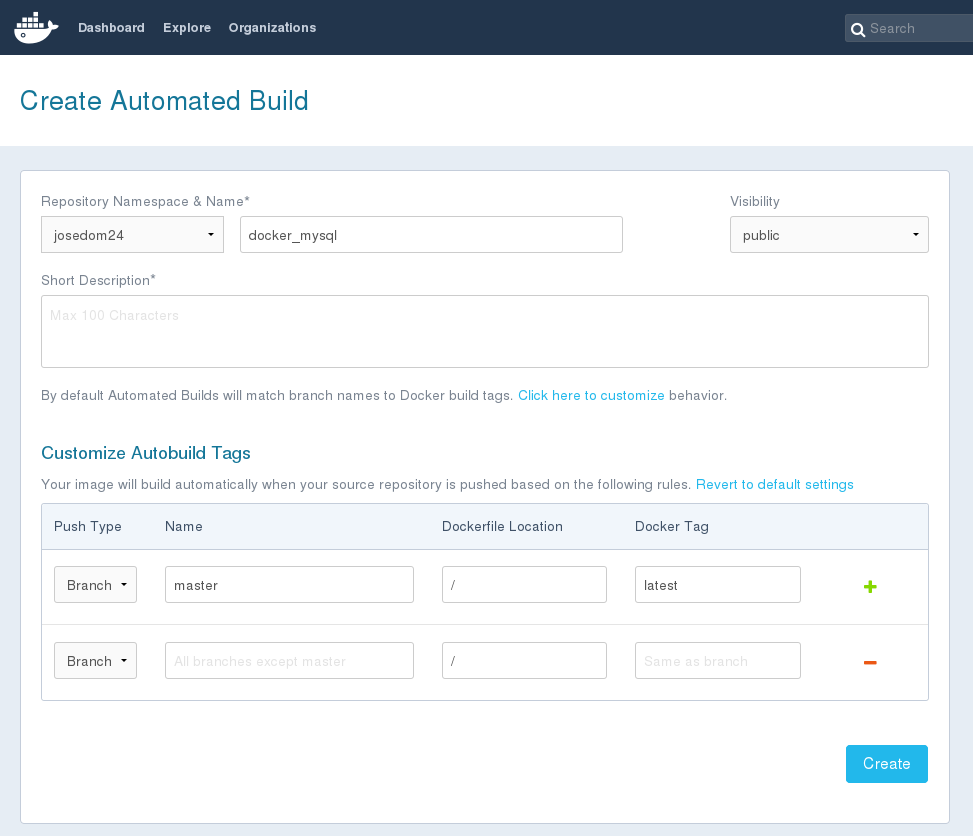The width and height of the screenshot is (973, 836).
Task: Open Push Type dropdown in second row
Action: click(95, 661)
